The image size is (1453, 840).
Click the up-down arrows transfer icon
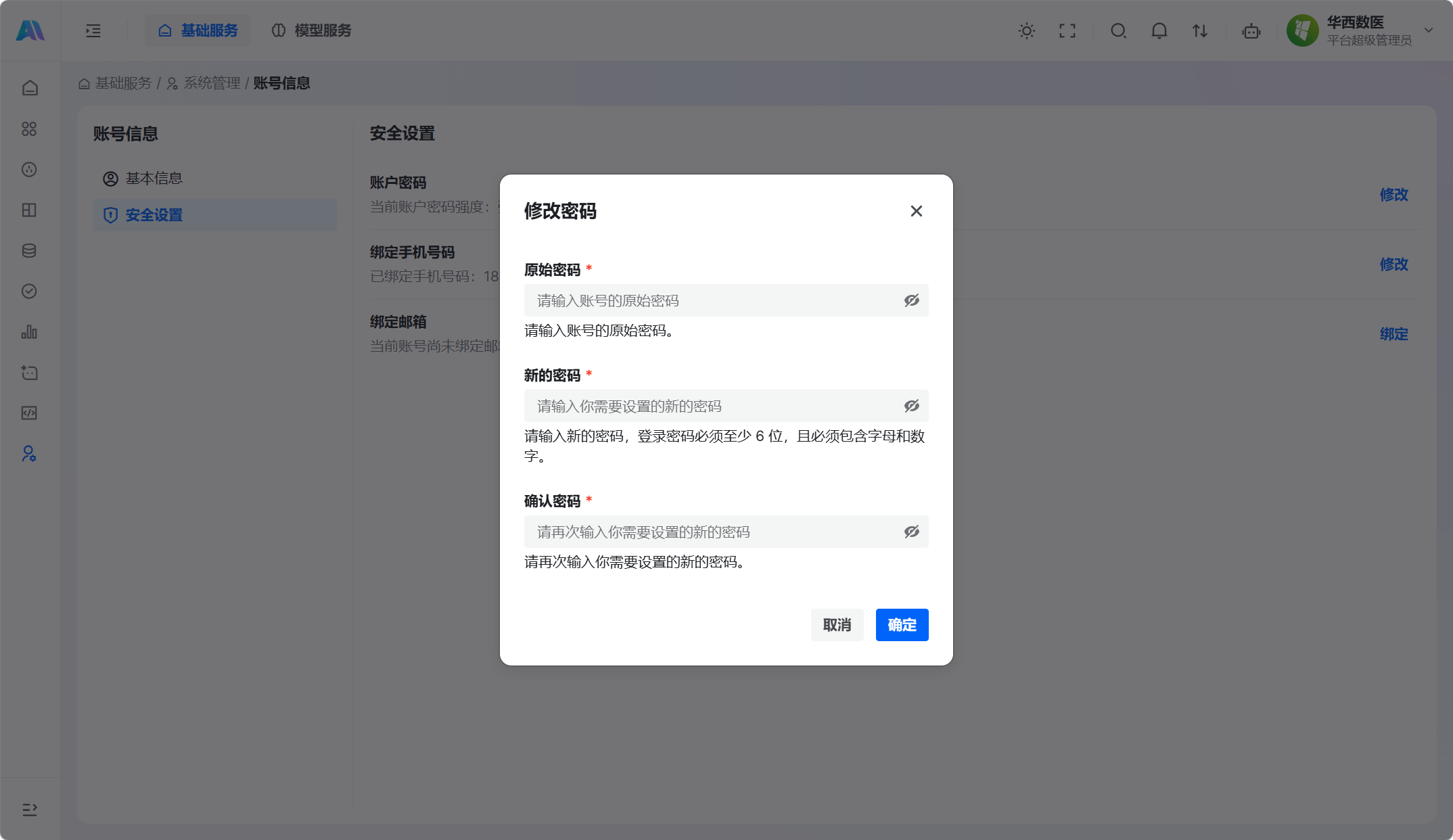[1200, 30]
